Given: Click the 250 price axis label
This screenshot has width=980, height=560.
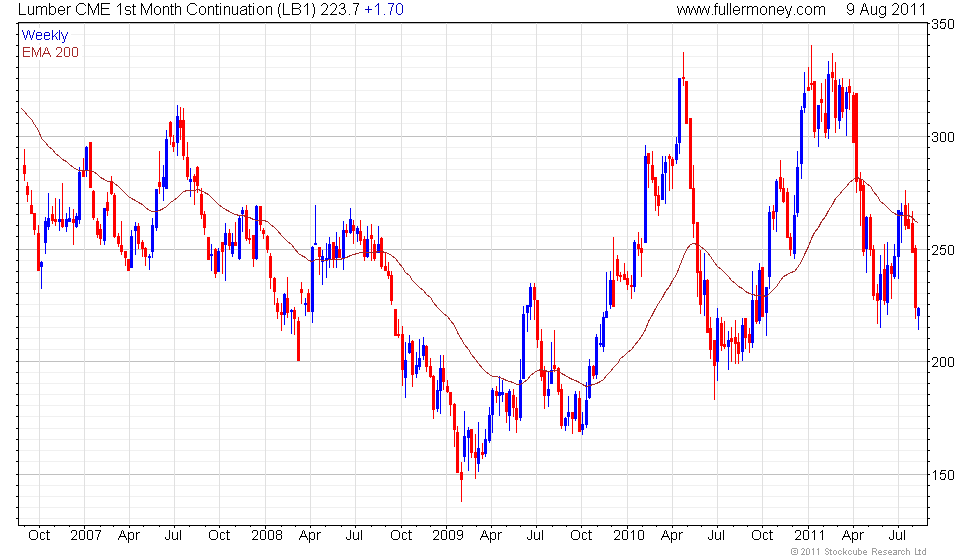Looking at the screenshot, I should coord(943,250).
